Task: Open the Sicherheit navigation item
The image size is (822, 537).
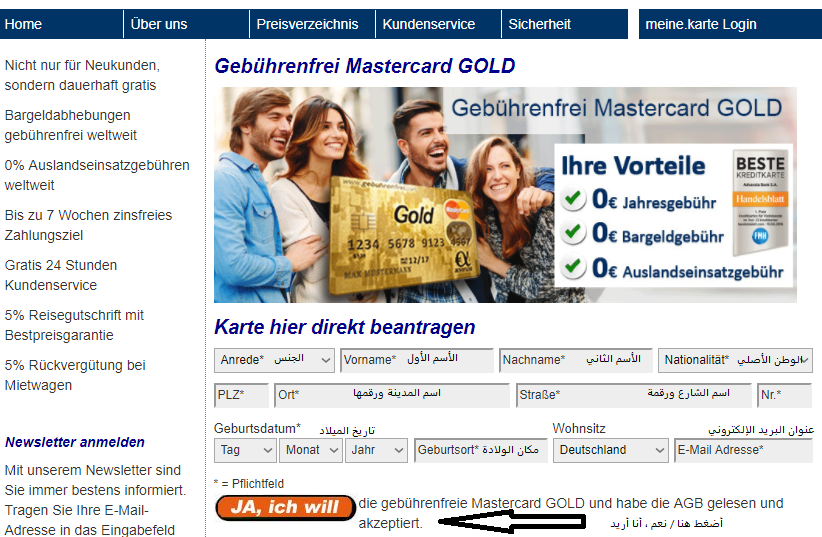Action: tap(565, 24)
